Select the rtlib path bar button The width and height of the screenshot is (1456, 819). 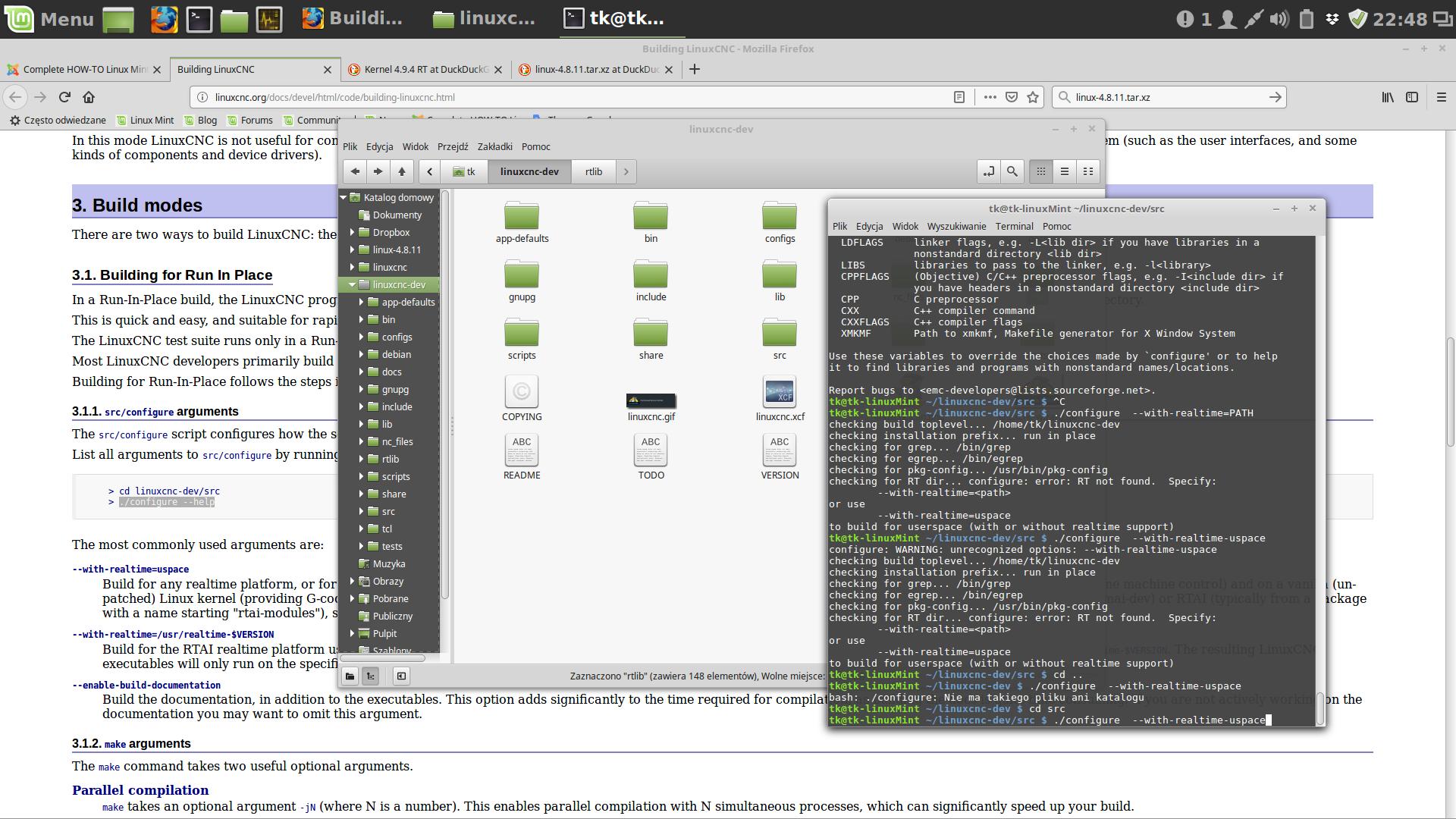point(594,171)
